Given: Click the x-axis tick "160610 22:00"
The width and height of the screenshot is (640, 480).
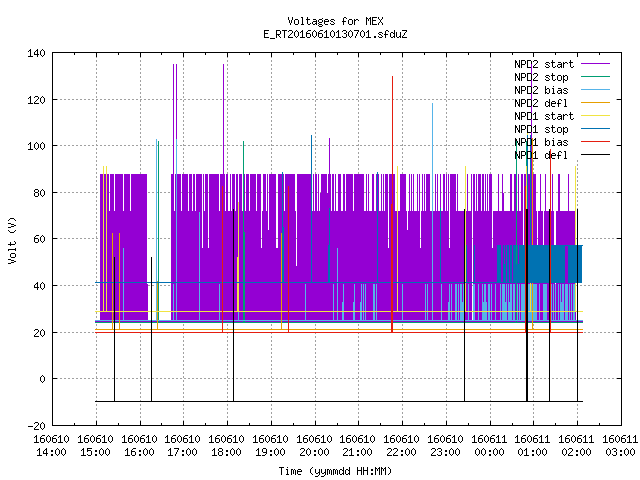Looking at the screenshot, I should tap(402, 446).
